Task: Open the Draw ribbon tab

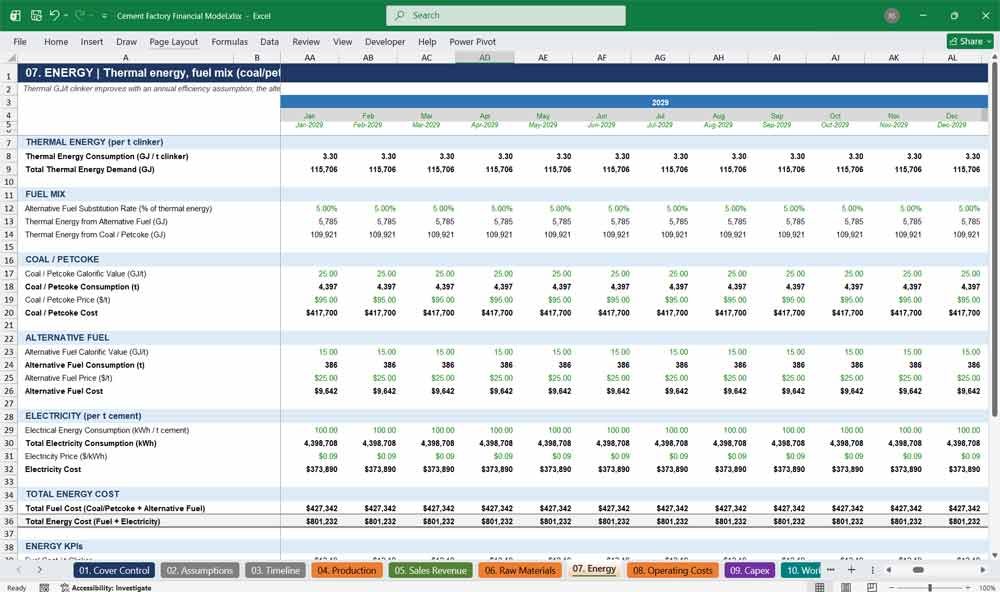Action: coord(126,41)
